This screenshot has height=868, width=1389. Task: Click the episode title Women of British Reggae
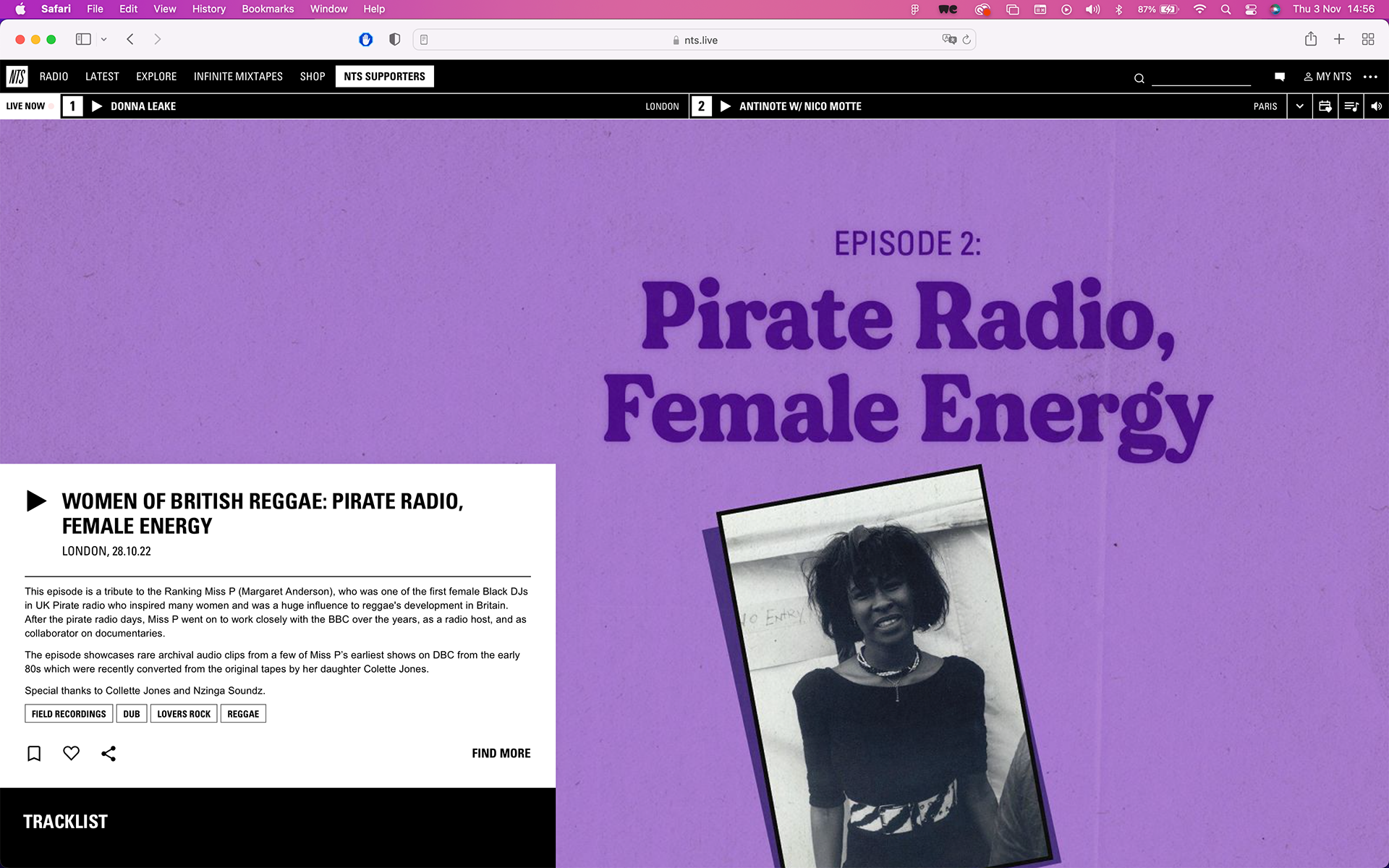pos(263,514)
